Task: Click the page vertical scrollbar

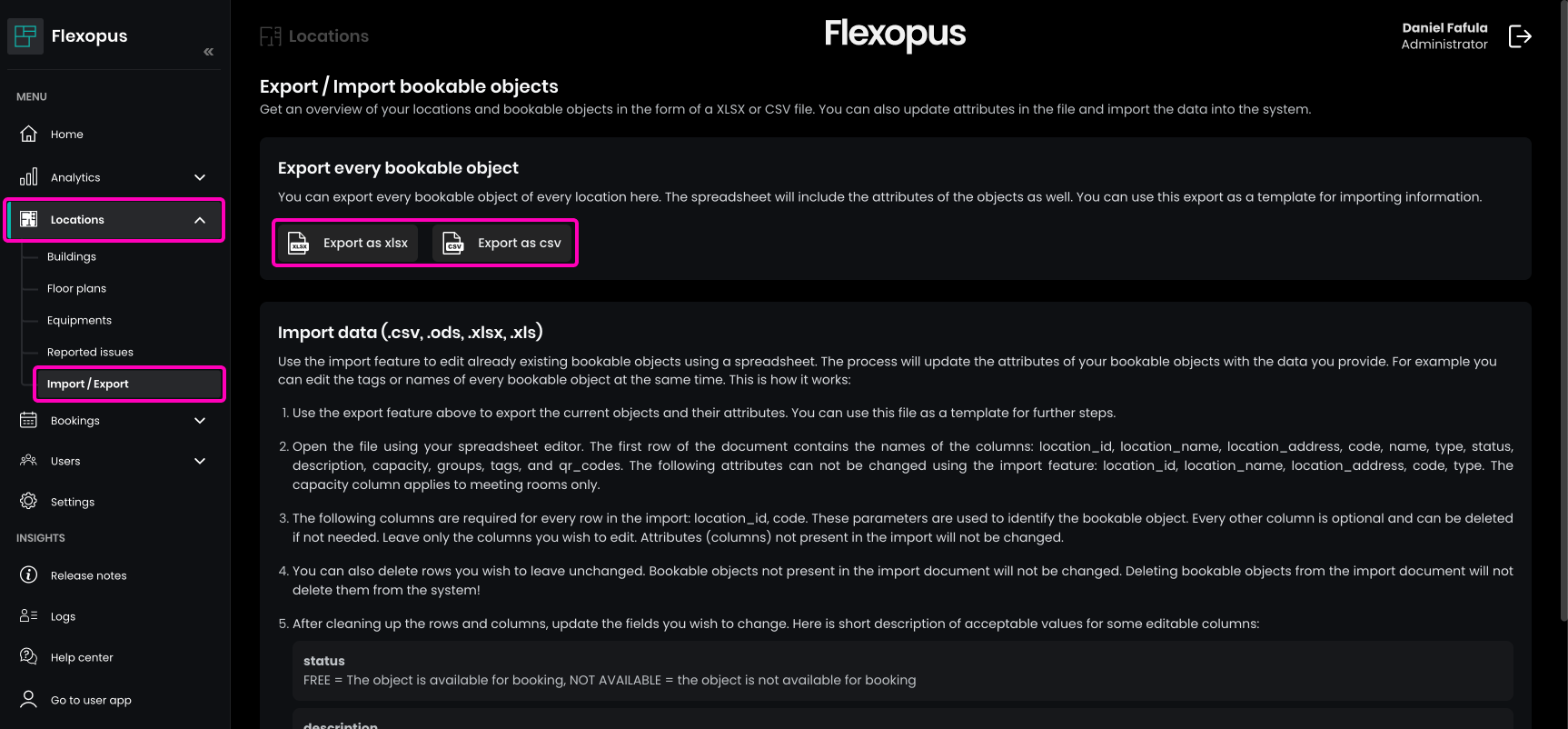Action: 1563,309
